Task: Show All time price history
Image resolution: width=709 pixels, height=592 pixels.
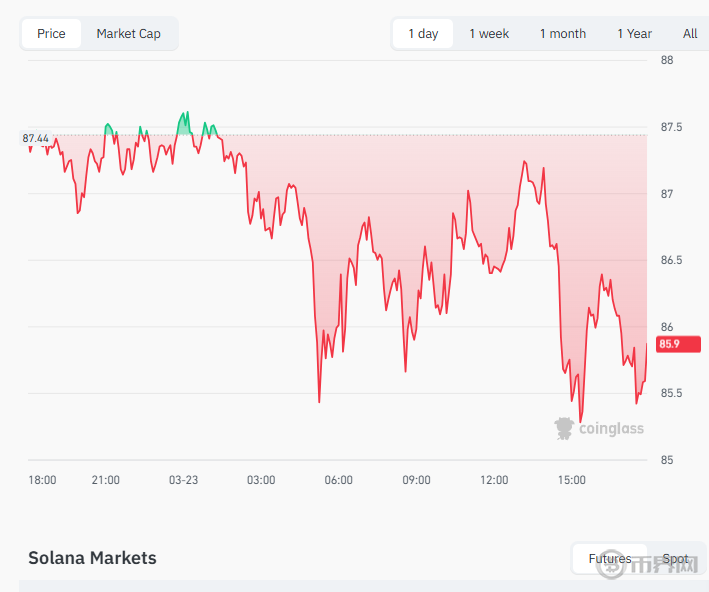Action: [x=690, y=33]
